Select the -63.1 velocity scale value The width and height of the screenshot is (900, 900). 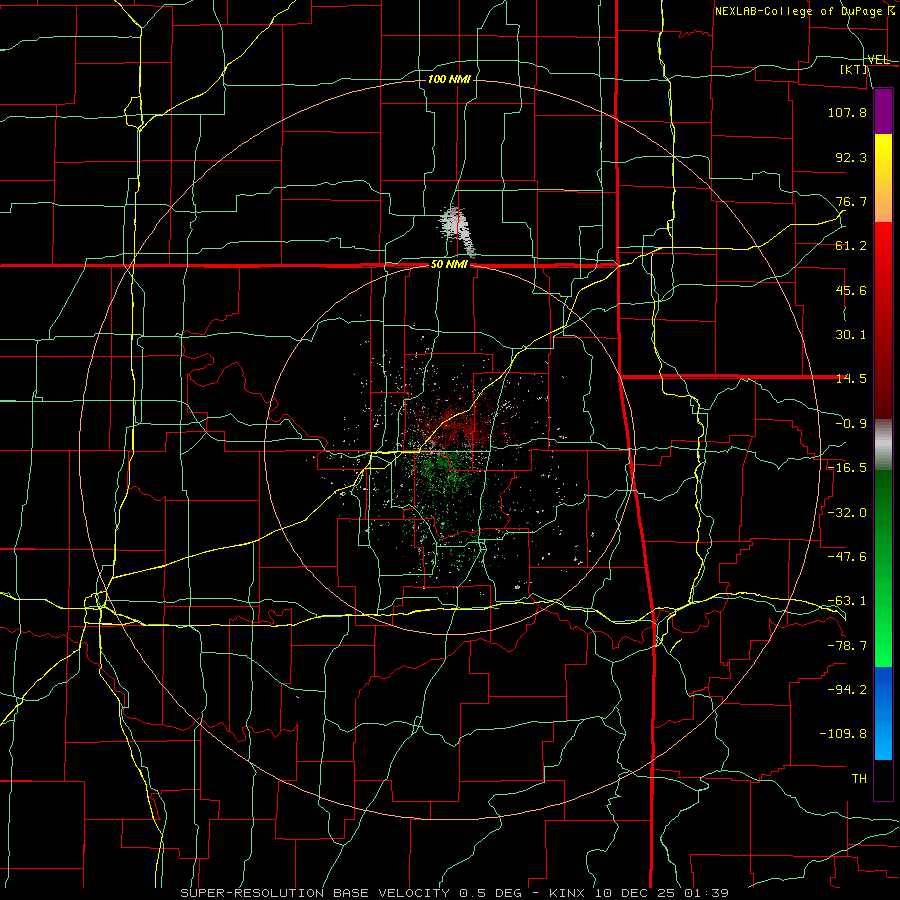(x=847, y=601)
